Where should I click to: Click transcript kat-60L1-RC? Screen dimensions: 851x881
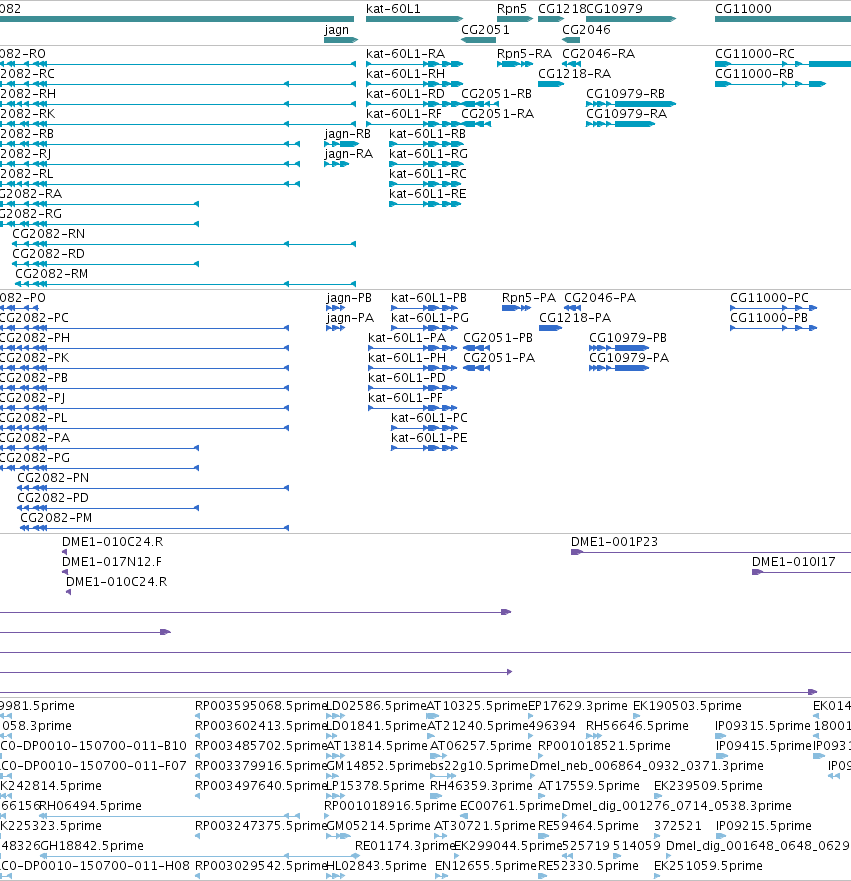click(426, 184)
